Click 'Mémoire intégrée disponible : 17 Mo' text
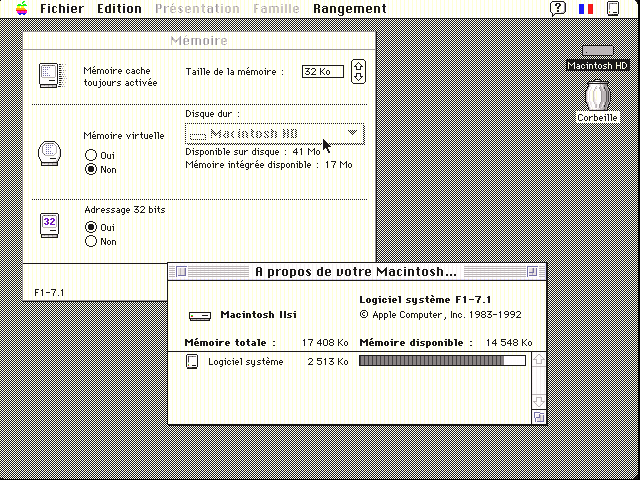640x480 pixels. click(x=269, y=165)
